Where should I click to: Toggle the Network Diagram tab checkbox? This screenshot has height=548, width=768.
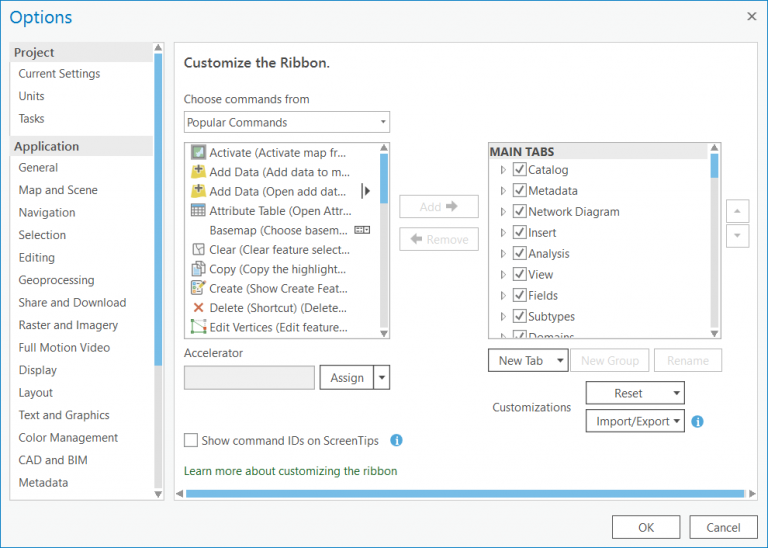[x=519, y=212]
